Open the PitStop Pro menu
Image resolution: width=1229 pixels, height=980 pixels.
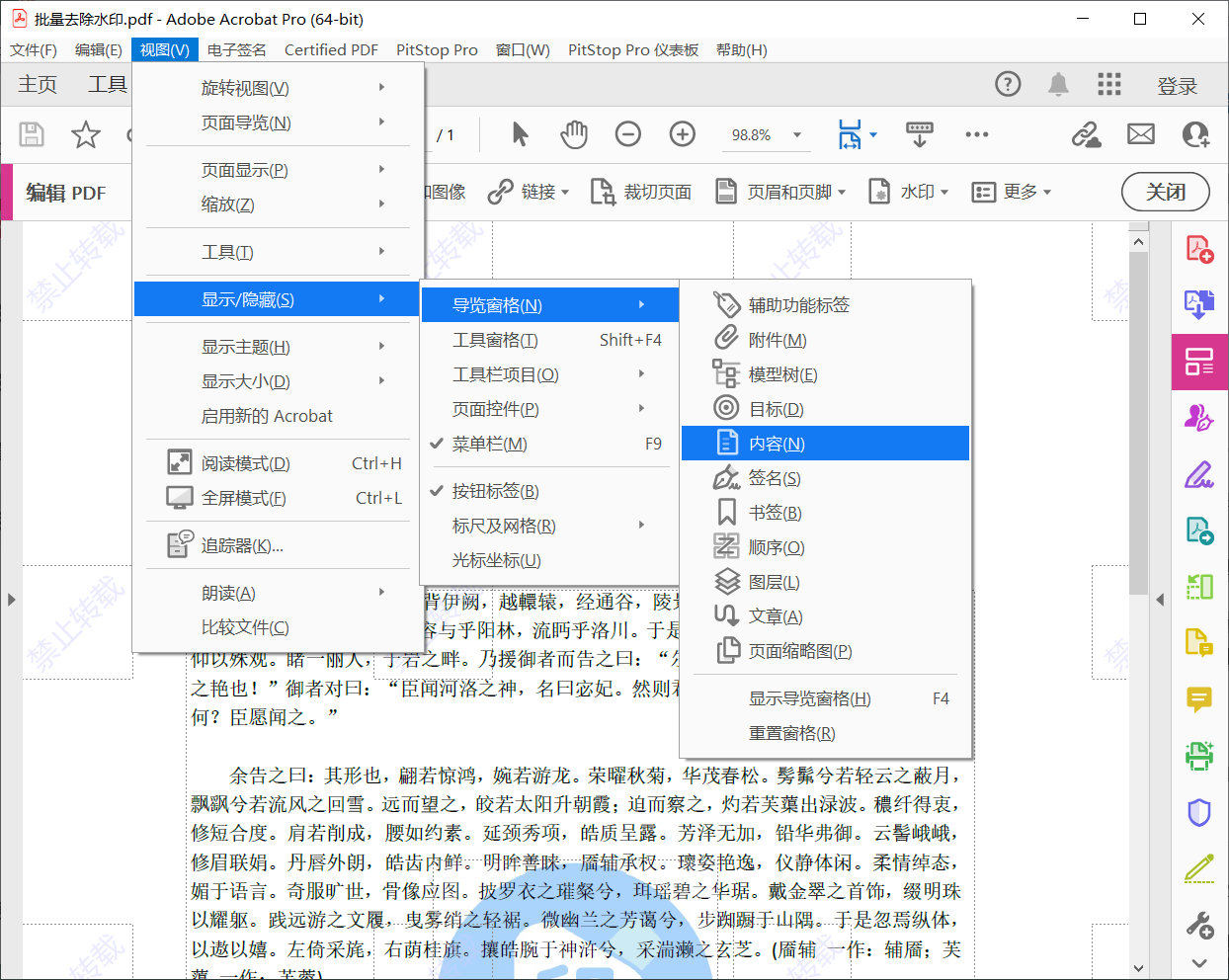(437, 49)
